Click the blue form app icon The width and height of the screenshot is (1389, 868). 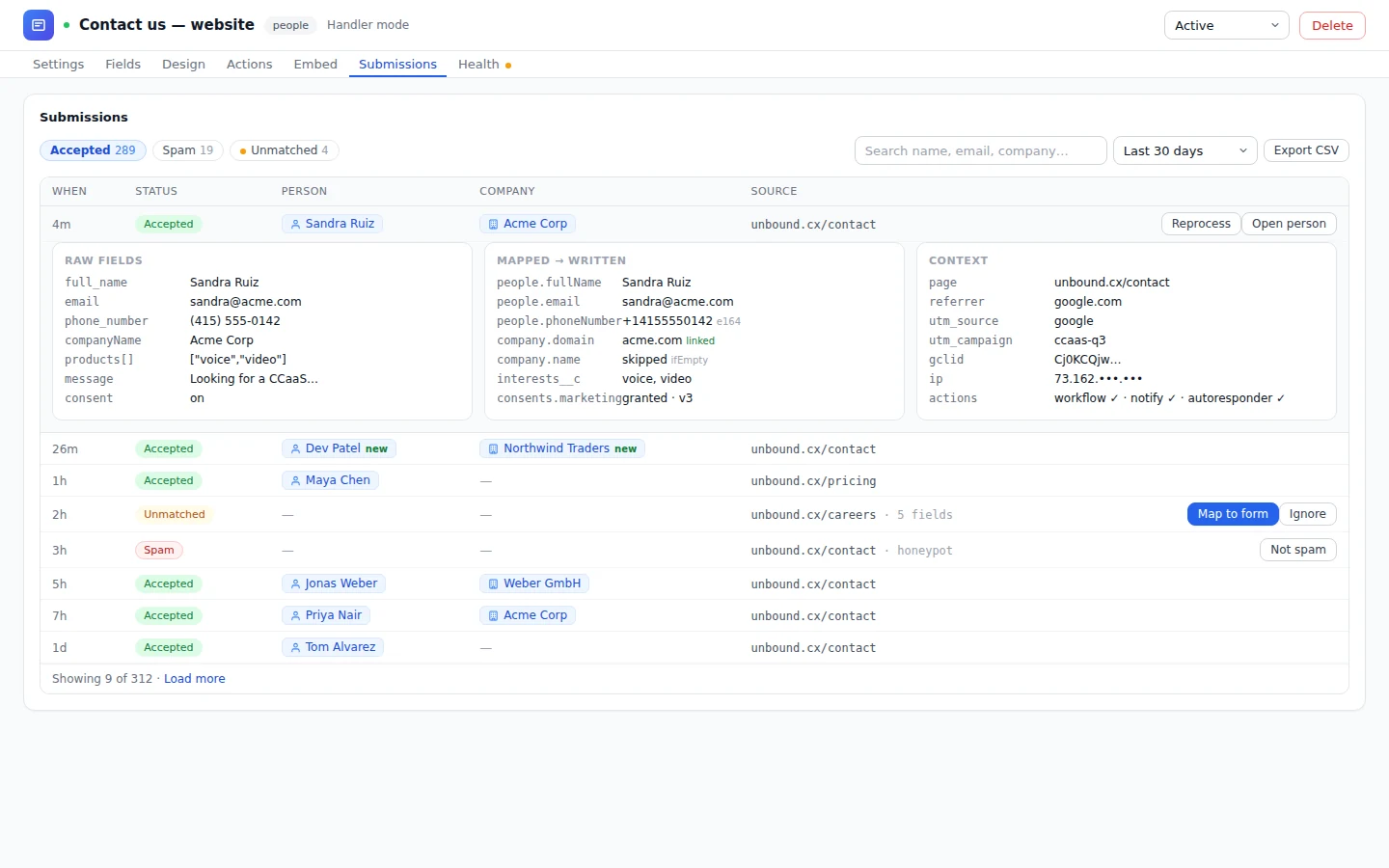(x=39, y=25)
